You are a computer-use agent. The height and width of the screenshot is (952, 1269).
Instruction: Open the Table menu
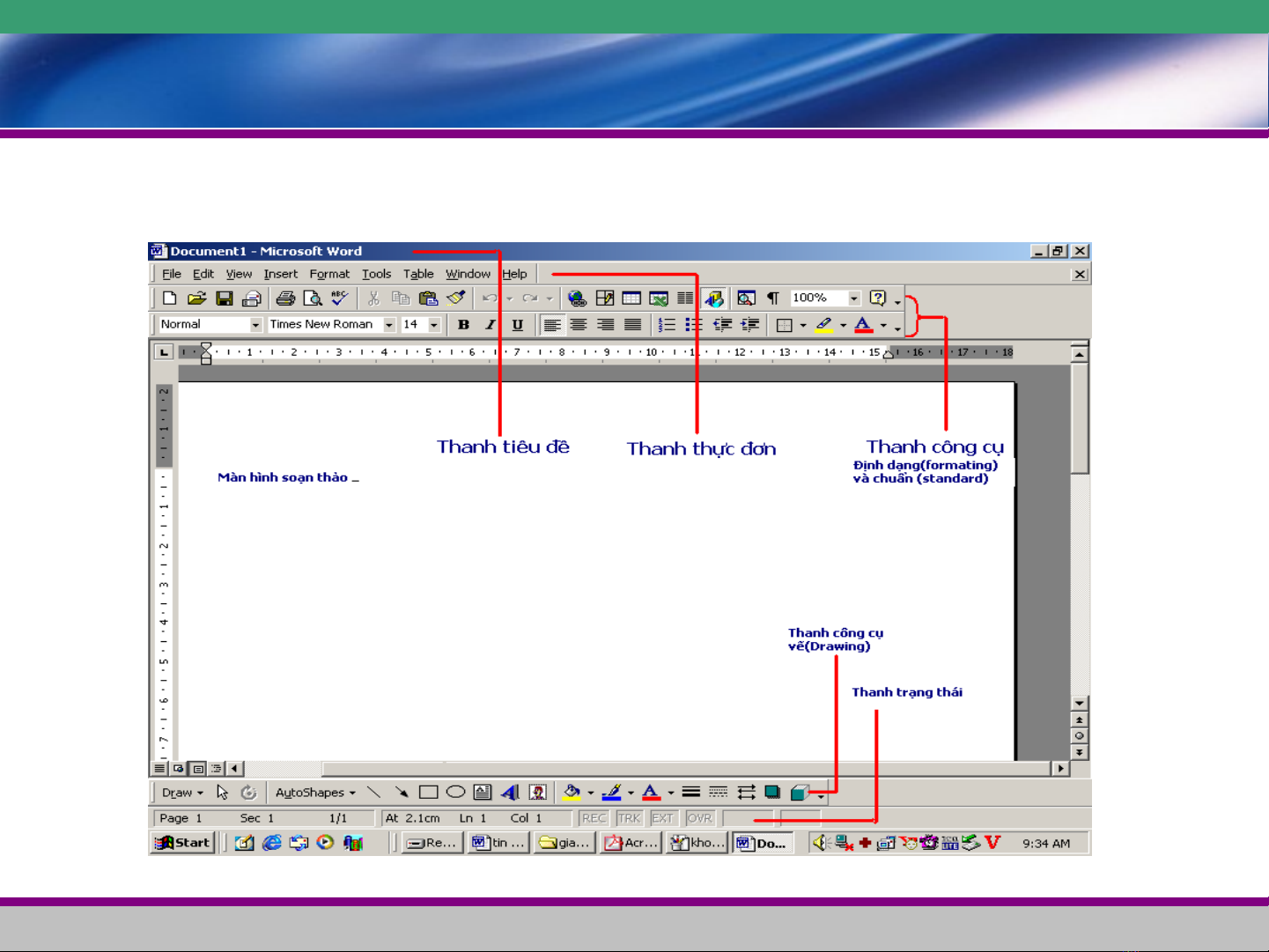tap(418, 274)
